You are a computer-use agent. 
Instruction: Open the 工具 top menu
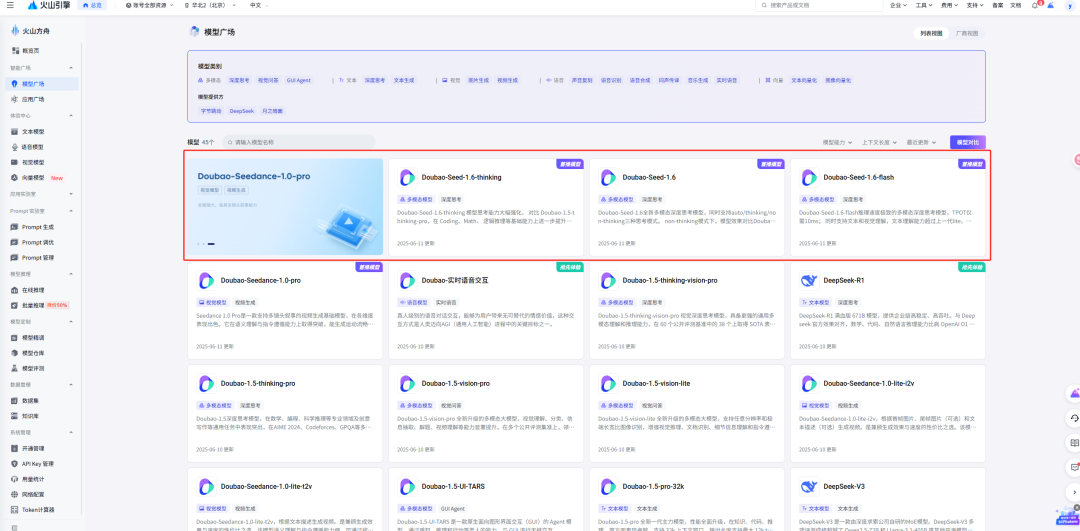click(924, 5)
